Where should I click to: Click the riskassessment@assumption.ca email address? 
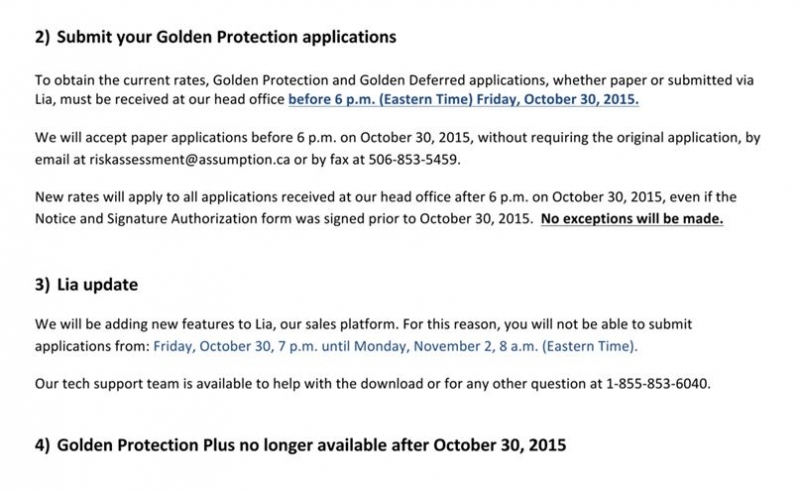click(190, 160)
